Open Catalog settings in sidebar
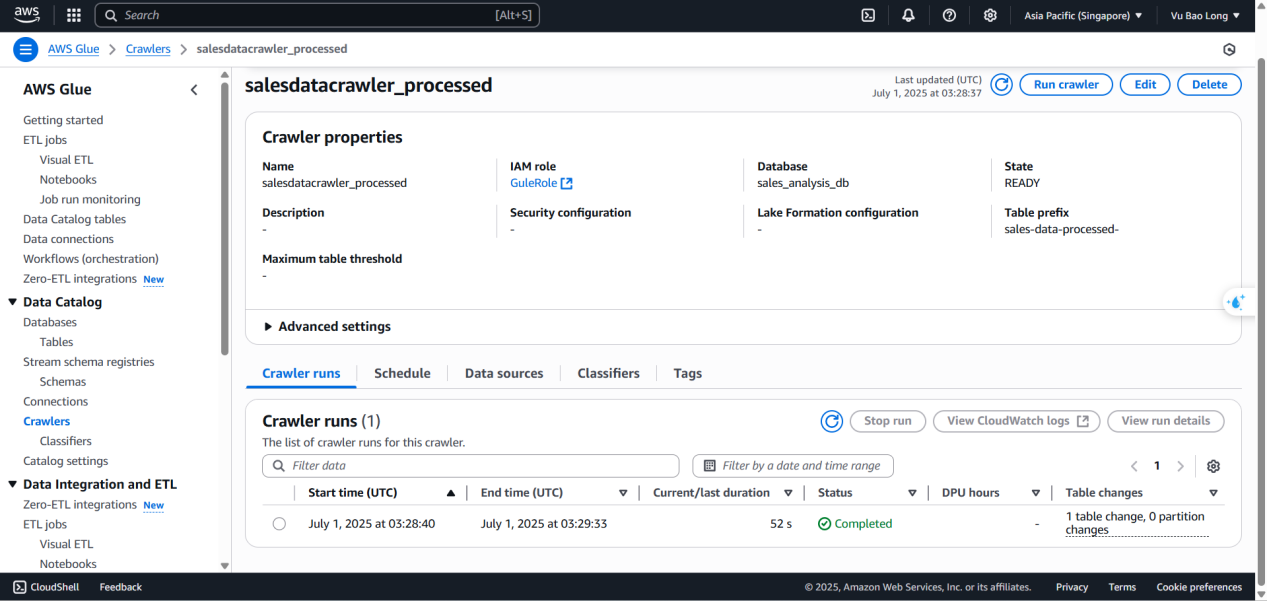Screen dimensions: 1267x601 click(x=66, y=461)
